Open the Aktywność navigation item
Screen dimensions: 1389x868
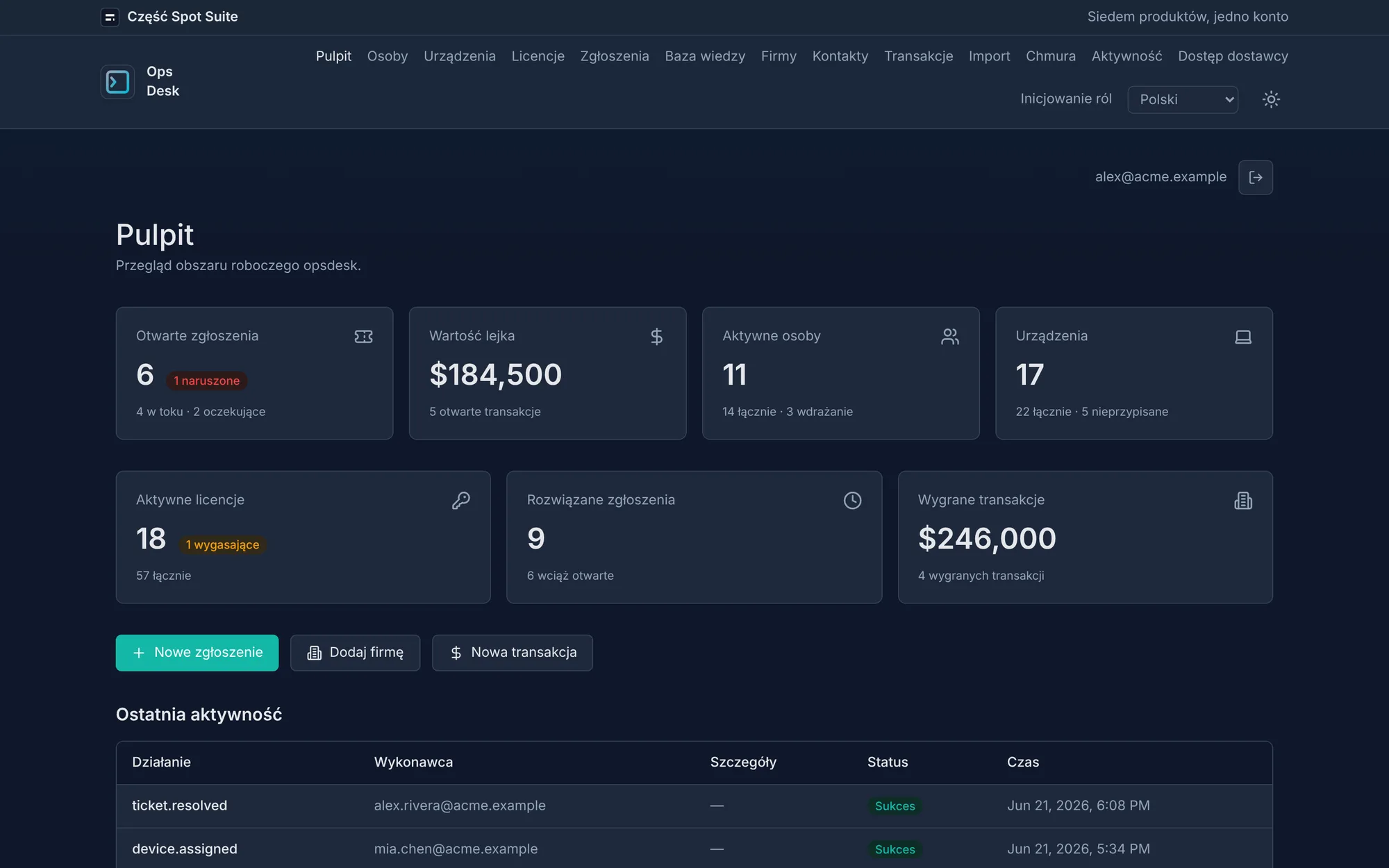coord(1126,56)
